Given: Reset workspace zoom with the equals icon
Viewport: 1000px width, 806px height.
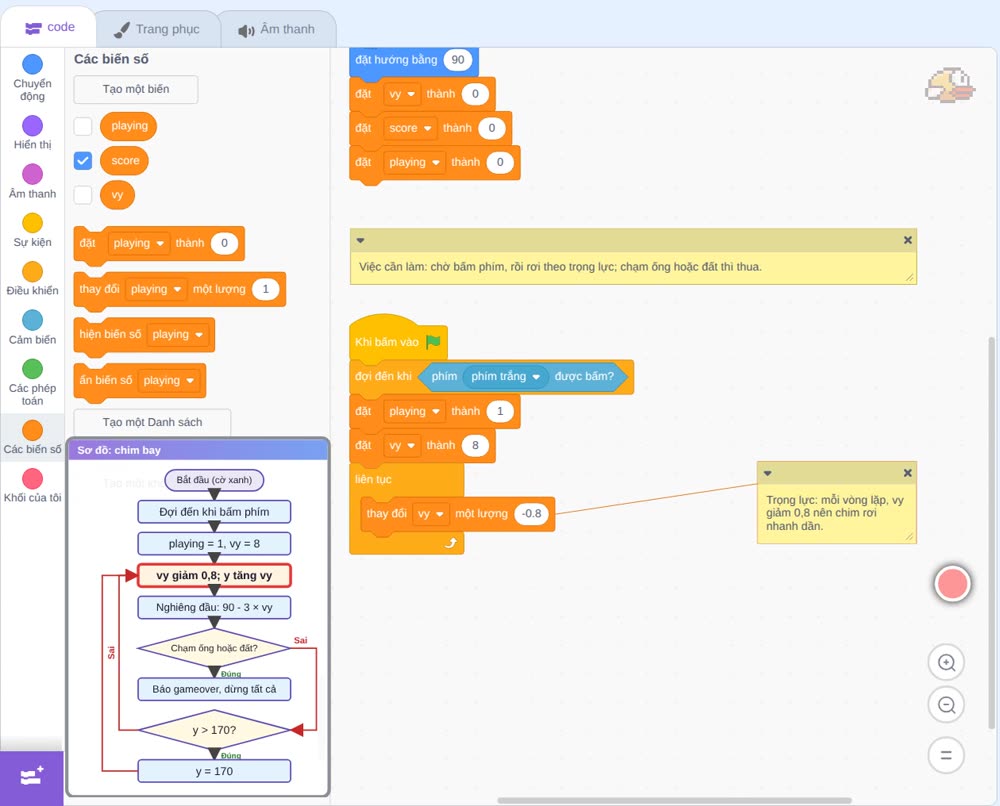Looking at the screenshot, I should [946, 755].
